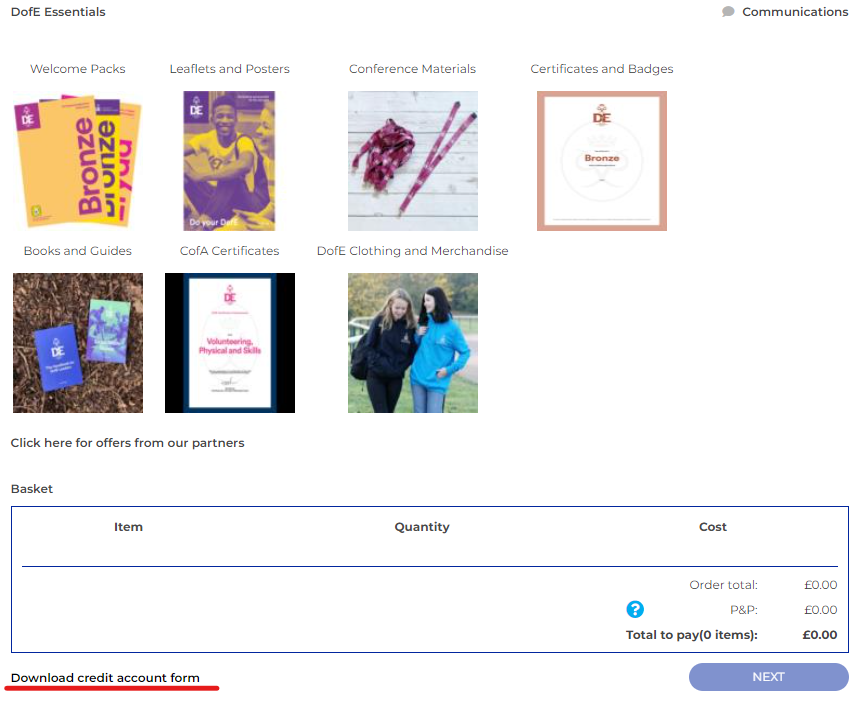This screenshot has height=708, width=864.
Task: Click the NEXT button
Action: 769,677
